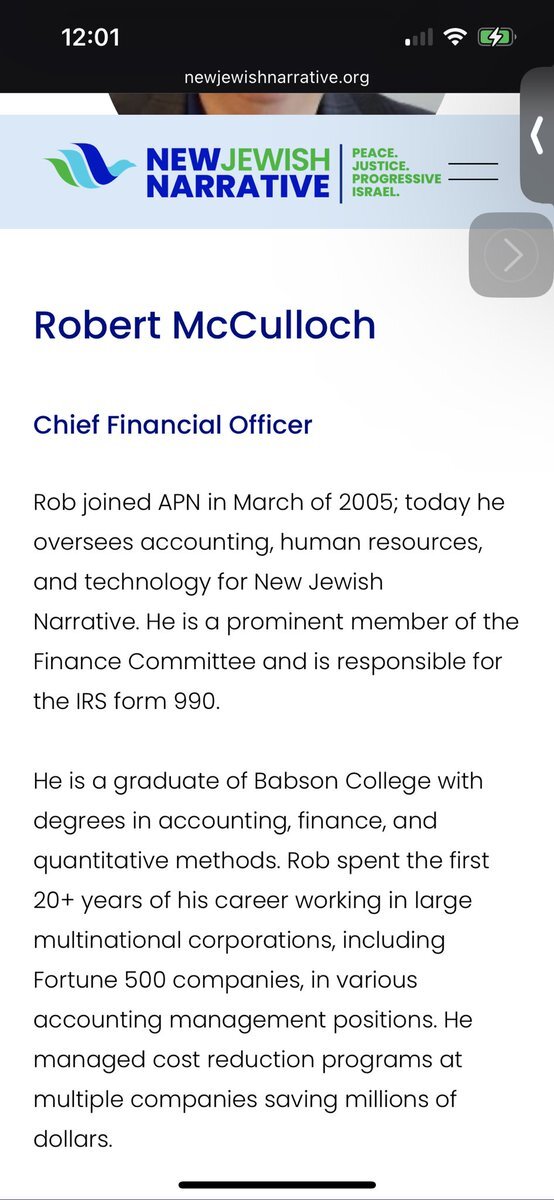Tap the Peace. Justice. Progressive Israel. tagline
Image resolution: width=554 pixels, height=1200 pixels.
click(395, 172)
